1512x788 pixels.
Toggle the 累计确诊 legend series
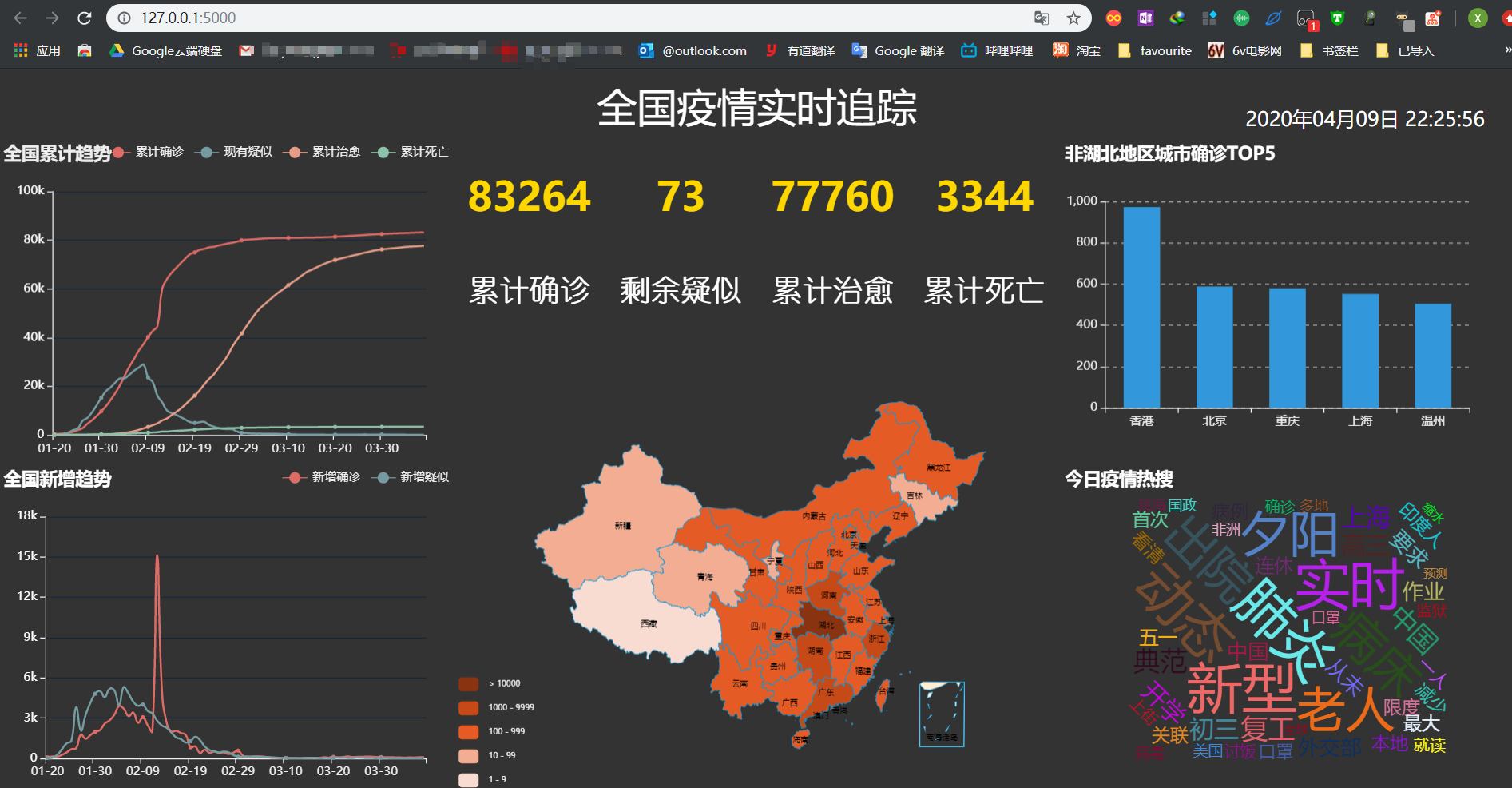click(149, 152)
